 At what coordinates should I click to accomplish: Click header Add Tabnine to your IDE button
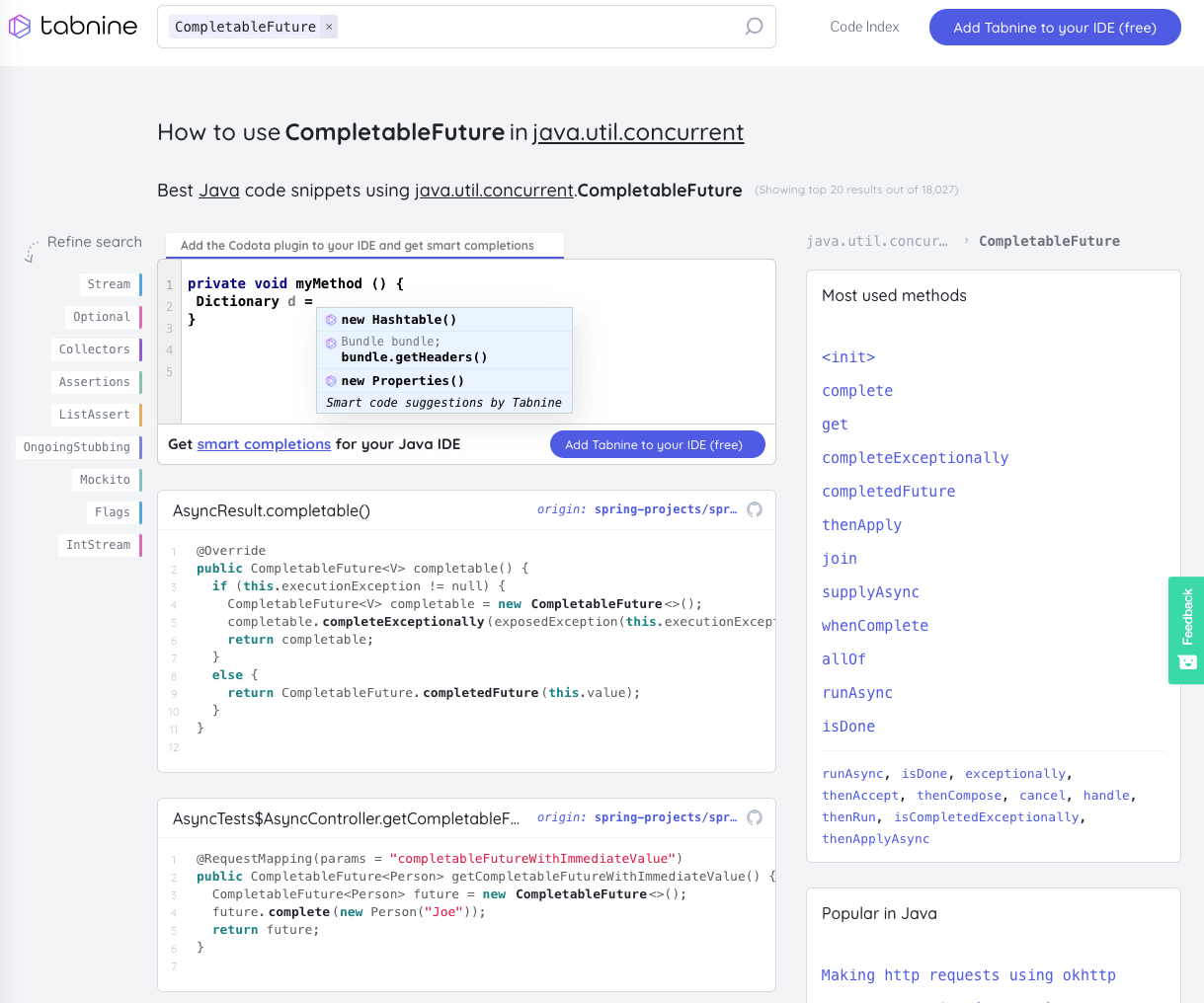coord(1055,28)
